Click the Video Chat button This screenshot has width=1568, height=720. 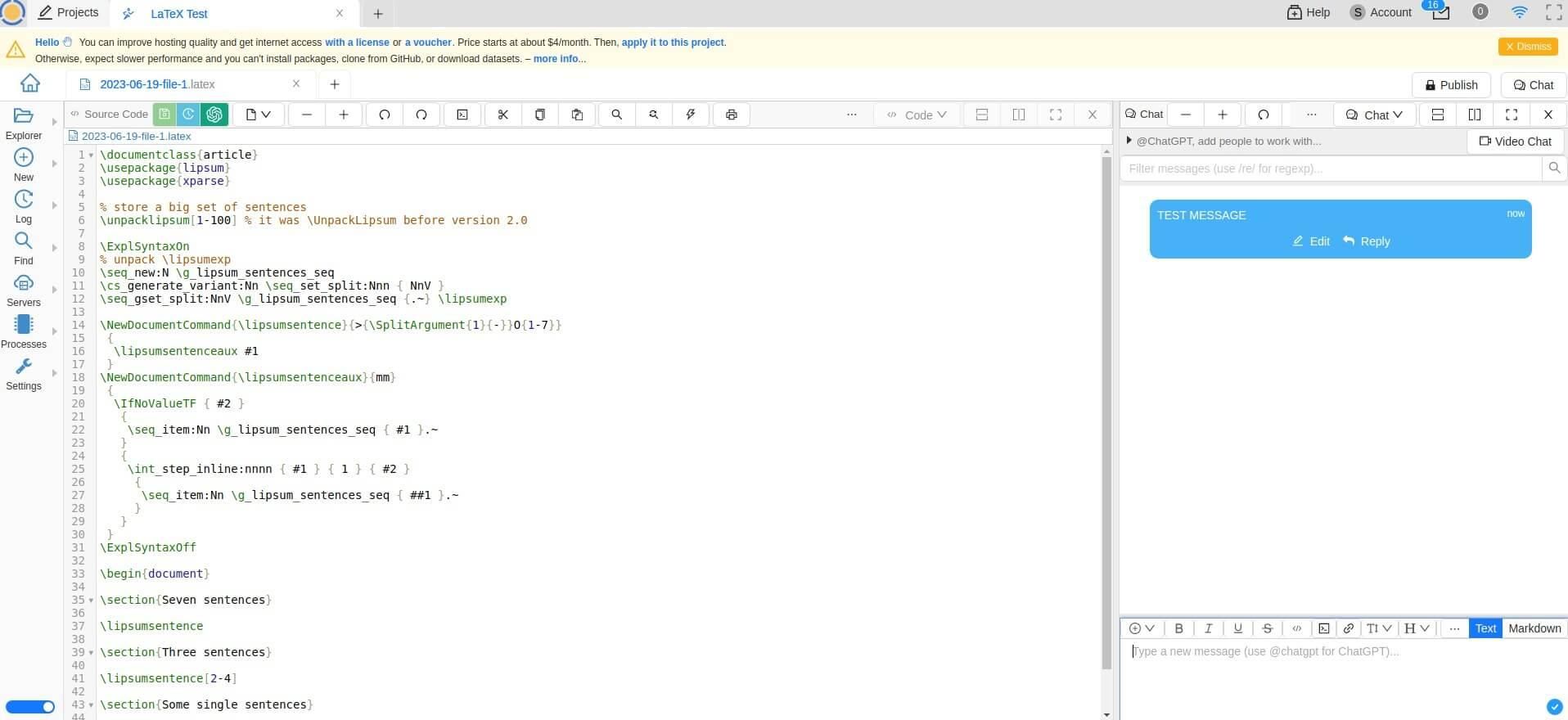point(1516,141)
